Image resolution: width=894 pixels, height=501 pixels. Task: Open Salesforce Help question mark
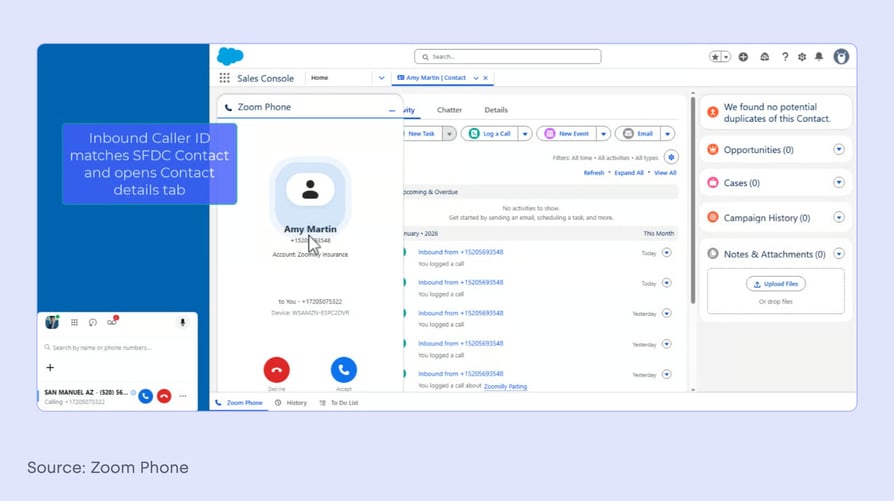coord(785,57)
